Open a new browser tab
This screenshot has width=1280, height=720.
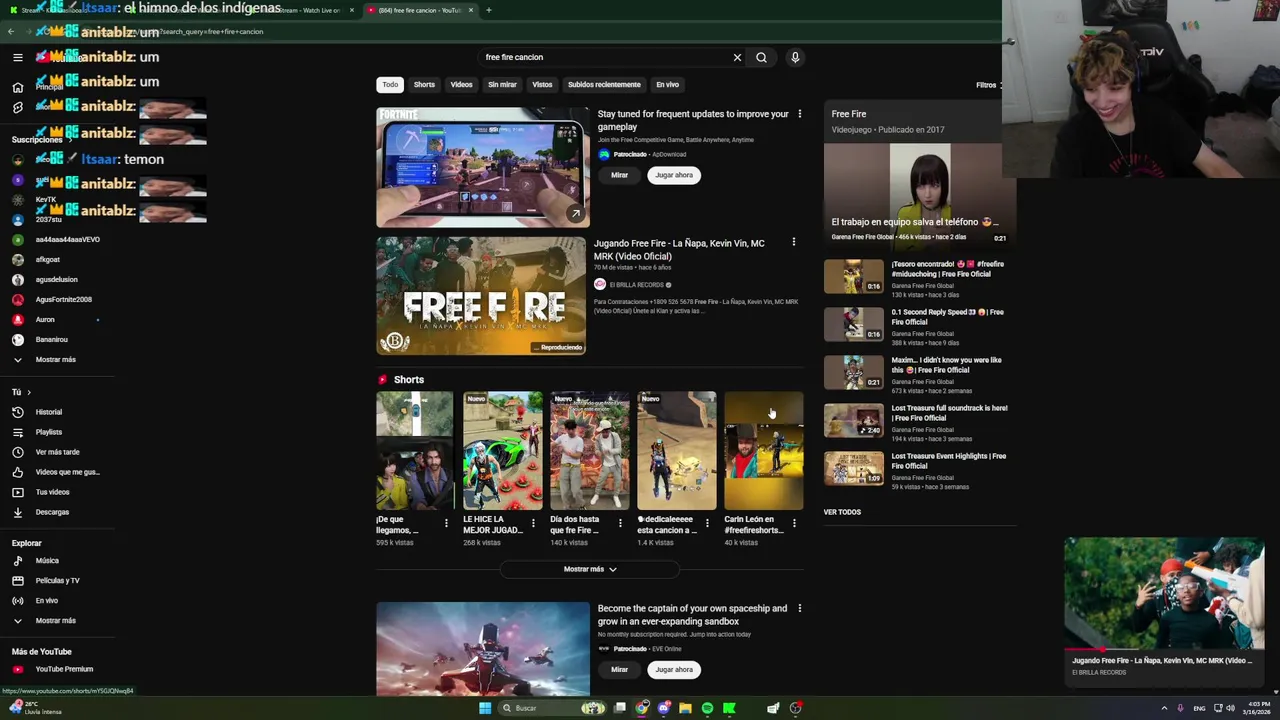tap(488, 10)
